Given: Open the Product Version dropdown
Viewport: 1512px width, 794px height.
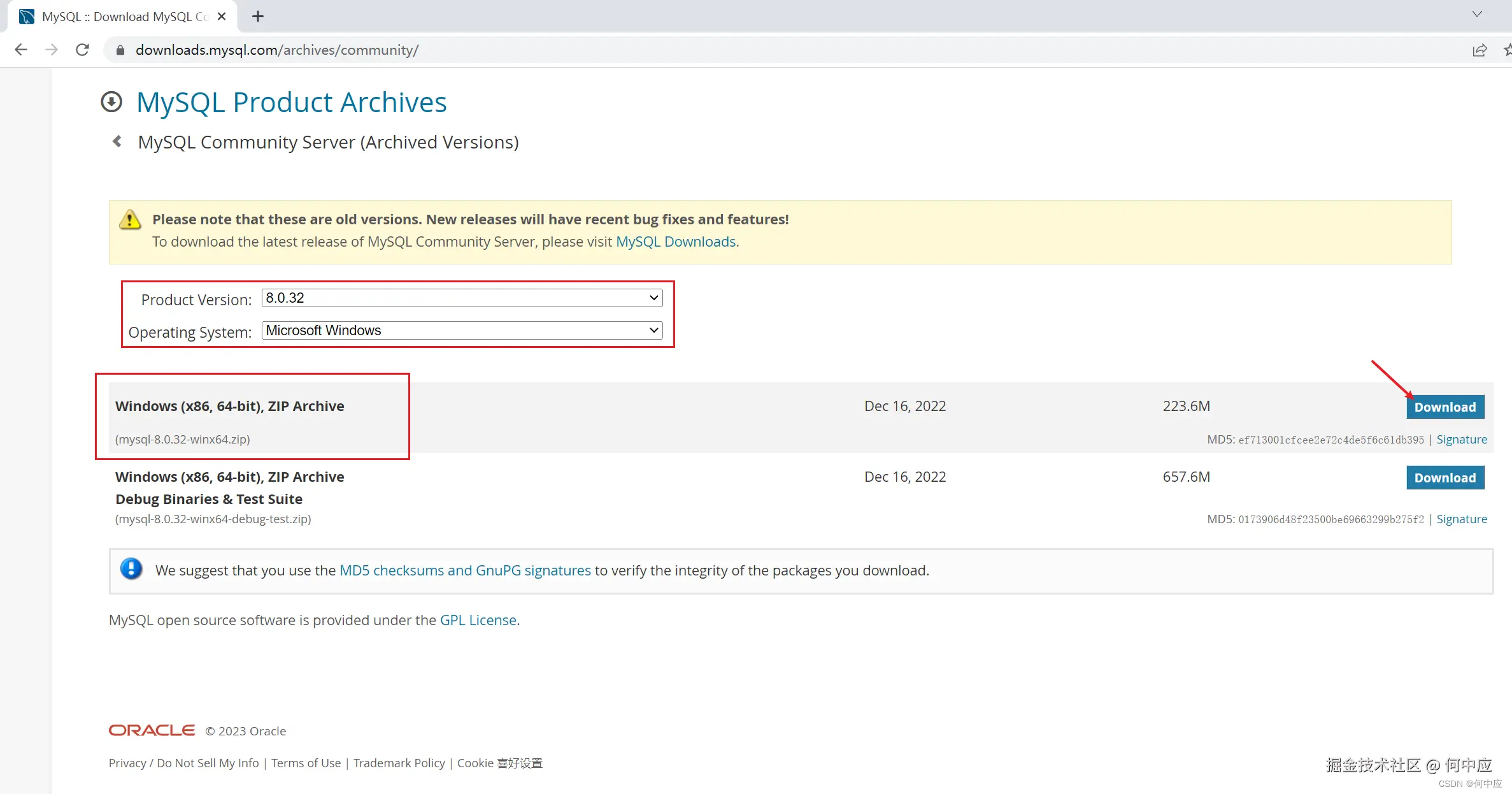Looking at the screenshot, I should 462,298.
